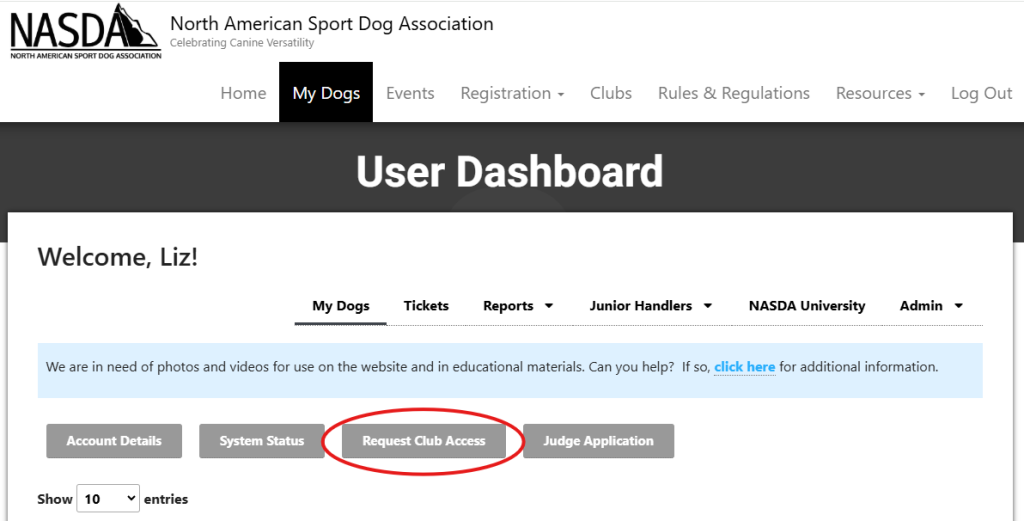
Task: Click the Request Club Access button
Action: 424,441
